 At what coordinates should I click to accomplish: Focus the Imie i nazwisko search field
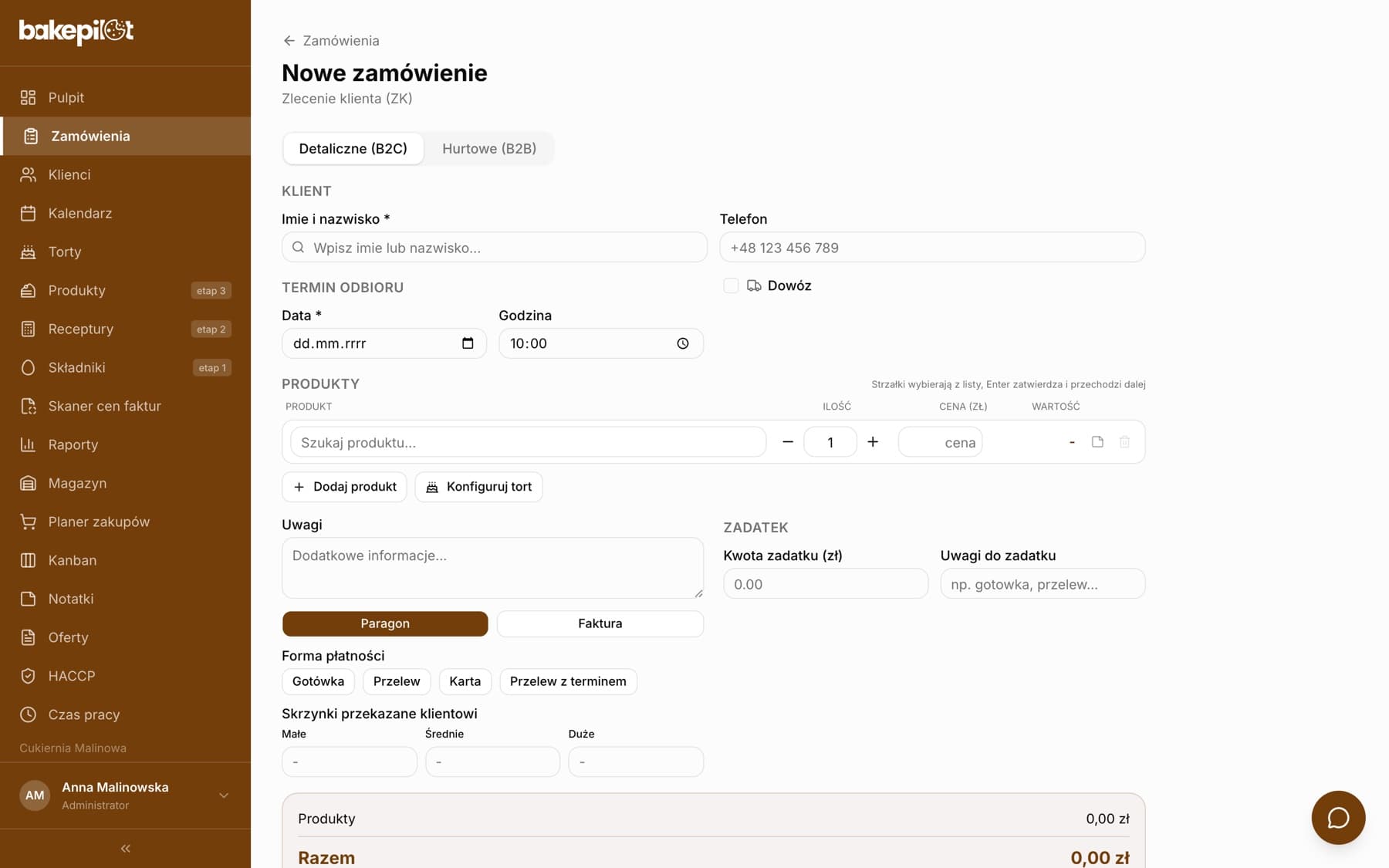495,247
